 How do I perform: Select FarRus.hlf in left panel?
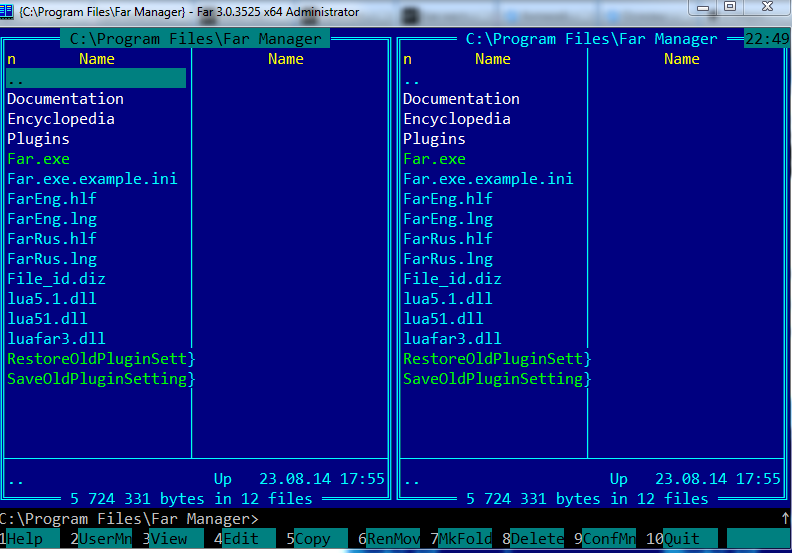pyautogui.click(x=52, y=239)
